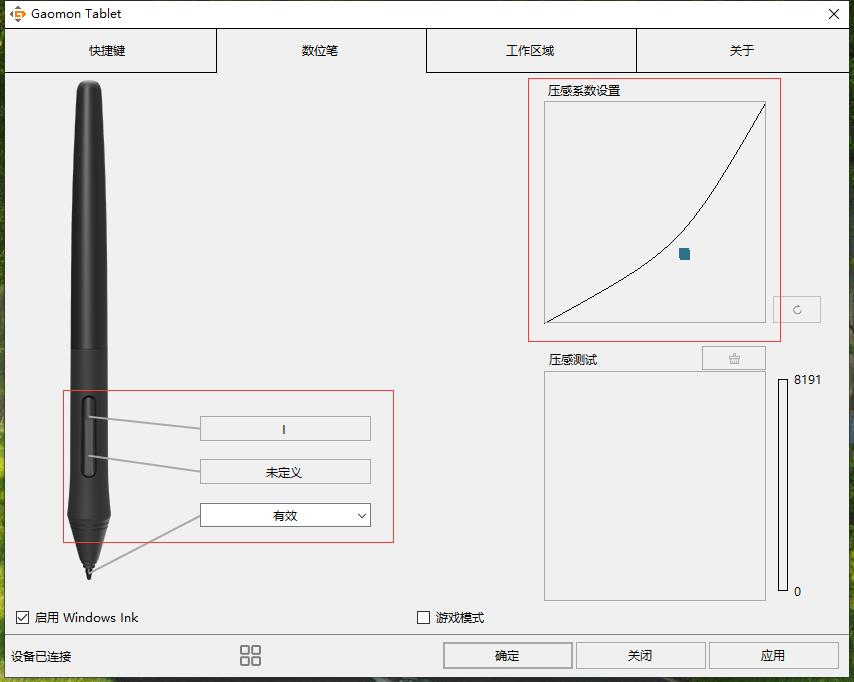
Task: Open the tile layout icon at the bottom
Action: (x=250, y=655)
